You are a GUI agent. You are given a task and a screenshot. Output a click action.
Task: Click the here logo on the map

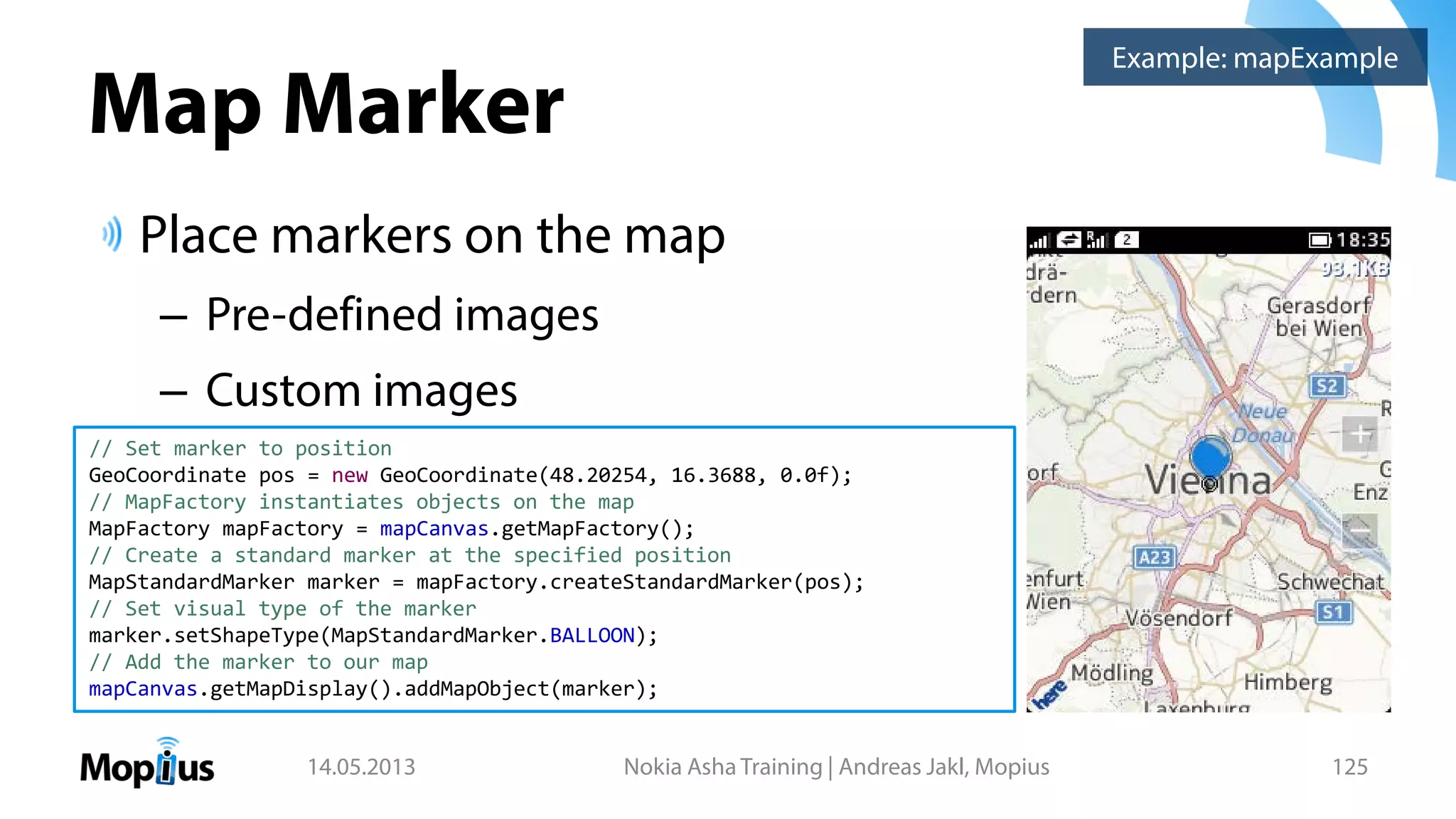point(1049,694)
